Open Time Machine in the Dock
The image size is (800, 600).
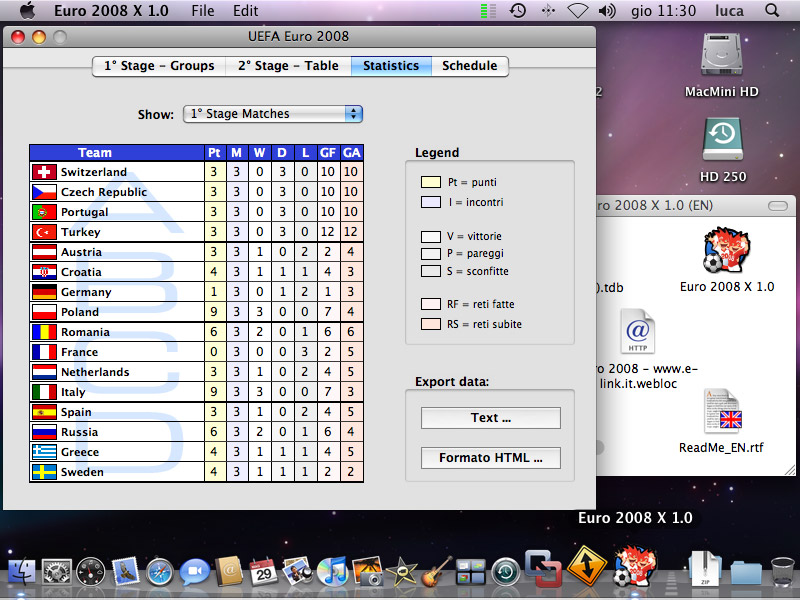pyautogui.click(x=506, y=572)
